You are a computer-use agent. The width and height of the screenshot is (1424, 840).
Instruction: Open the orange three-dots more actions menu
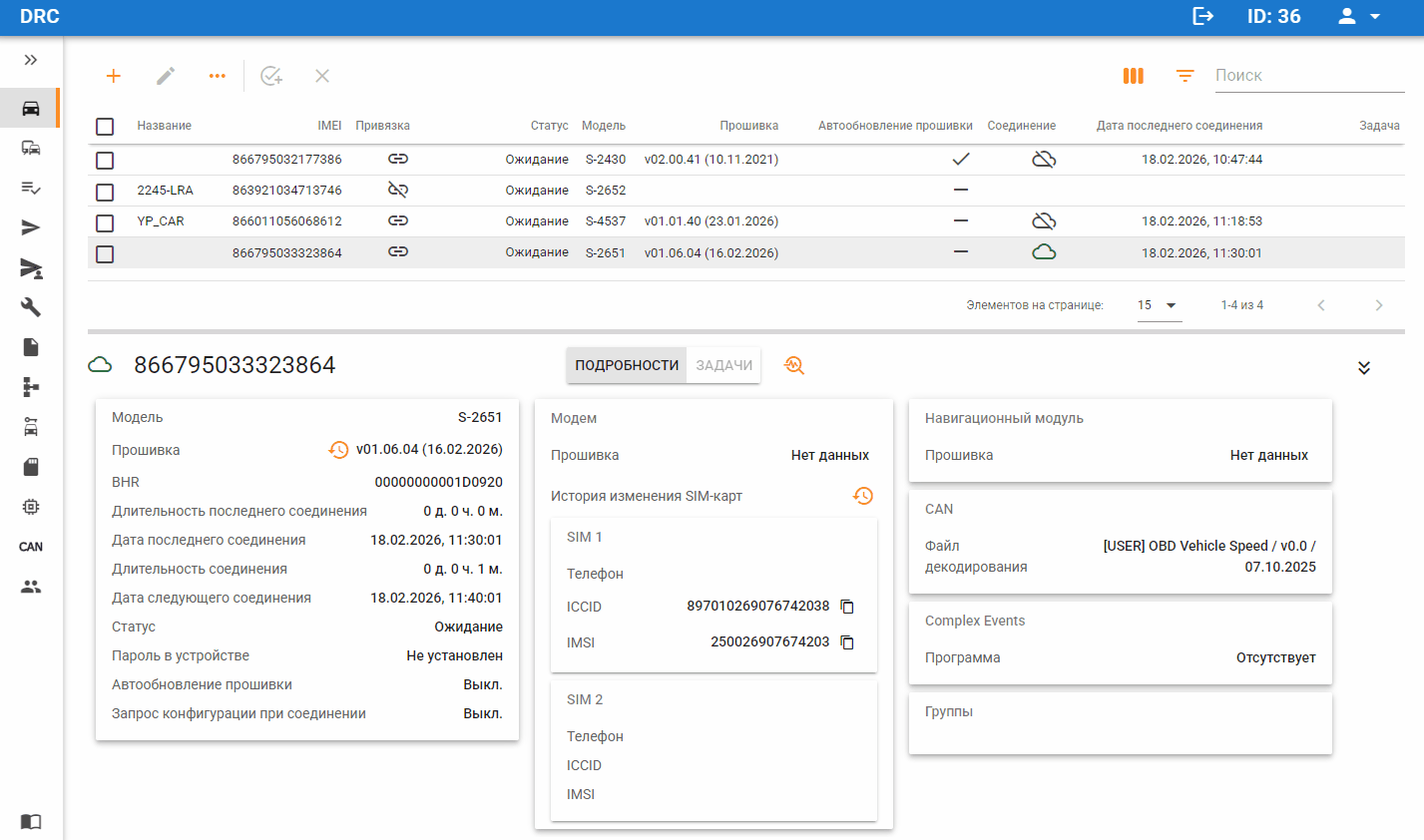click(218, 76)
